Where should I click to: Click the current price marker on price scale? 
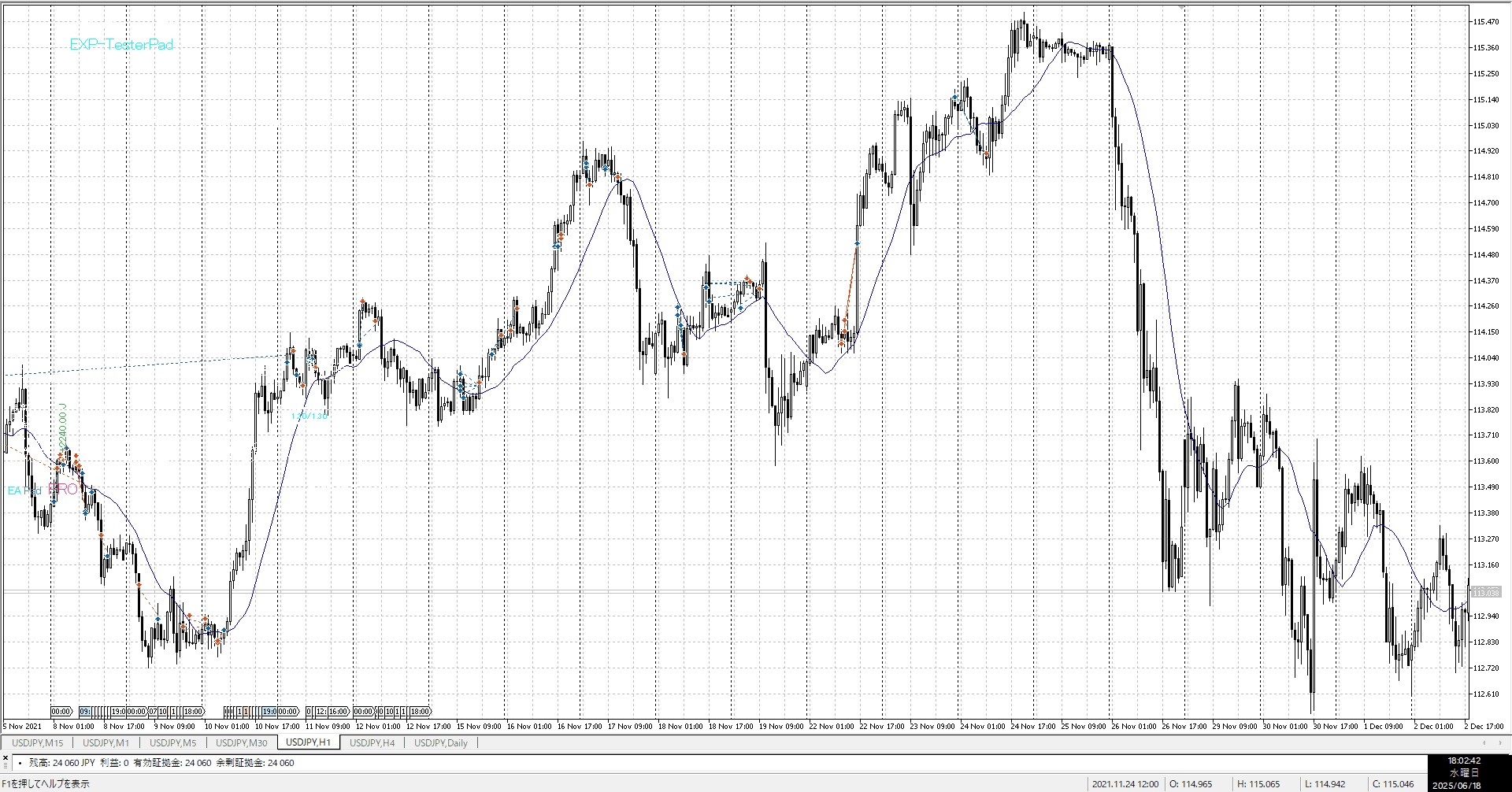pyautogui.click(x=1485, y=592)
